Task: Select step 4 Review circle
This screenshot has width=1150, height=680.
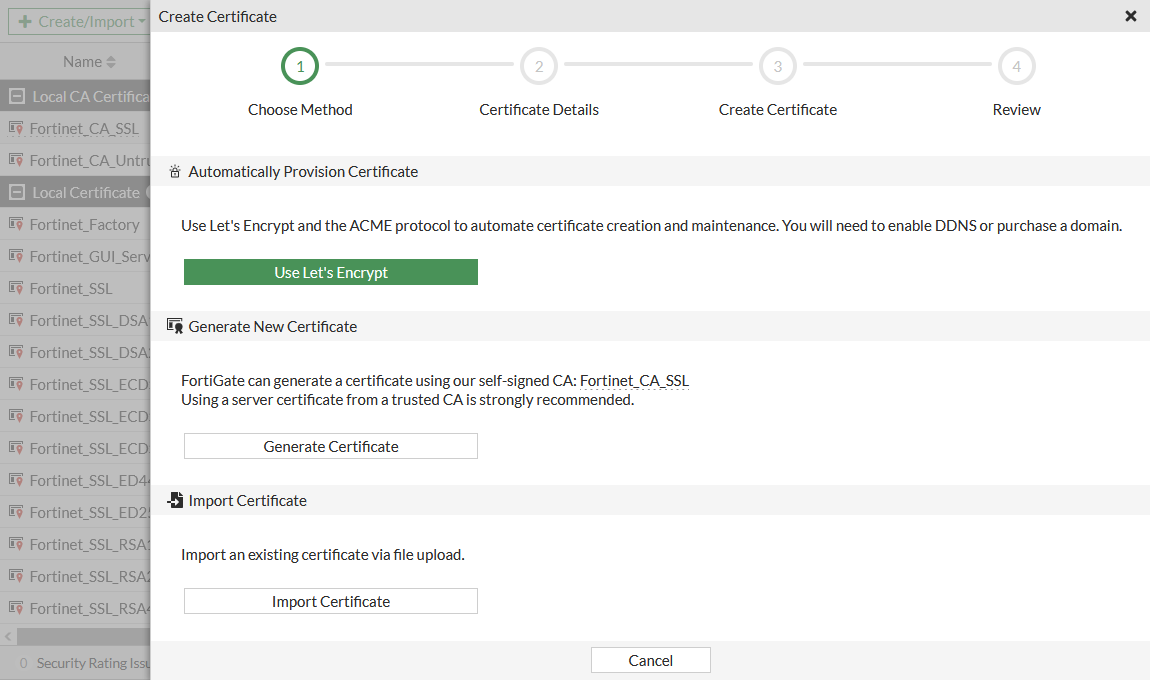Action: pos(1016,67)
